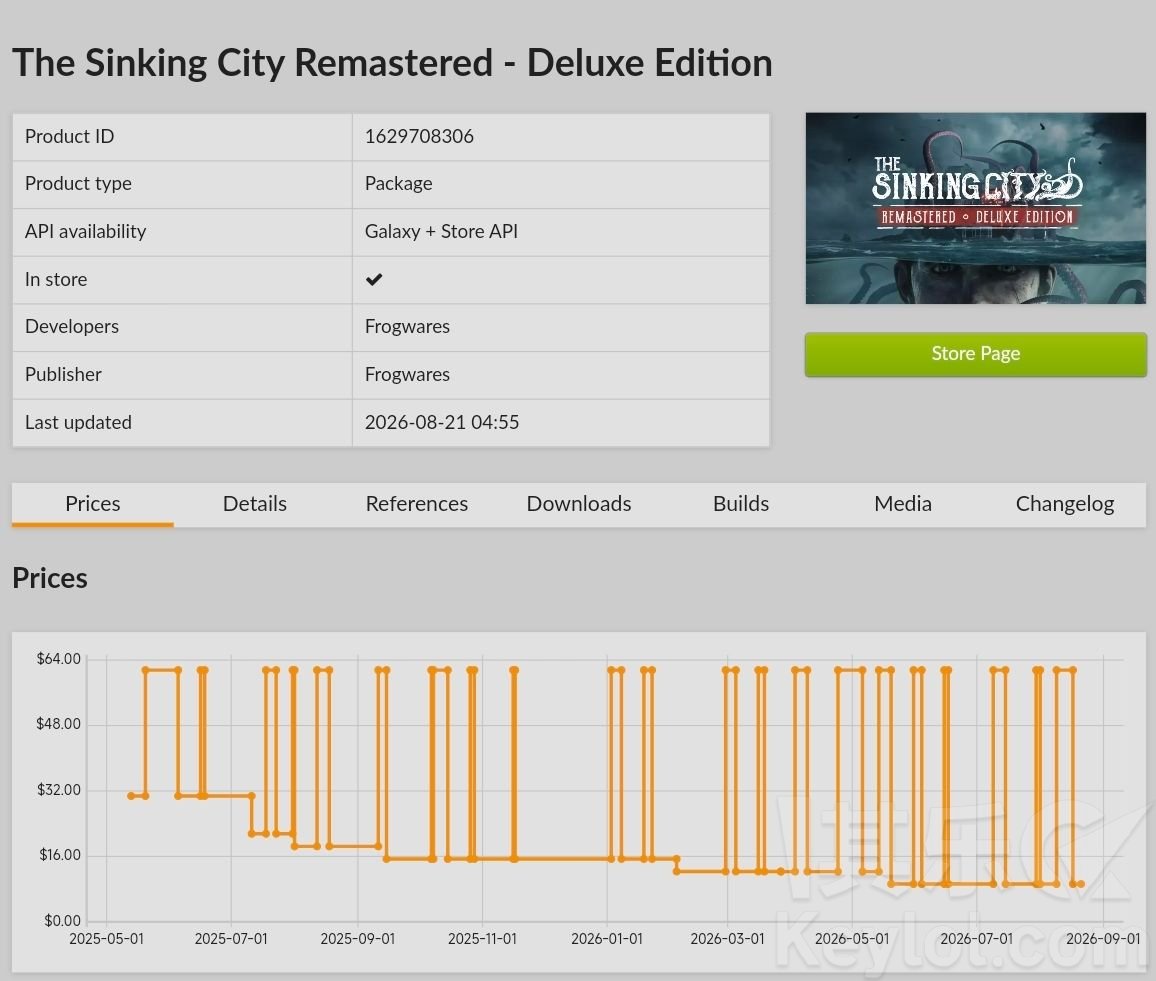Click the first price chart data point
Viewport: 1156px width, 981px height.
coord(130,796)
